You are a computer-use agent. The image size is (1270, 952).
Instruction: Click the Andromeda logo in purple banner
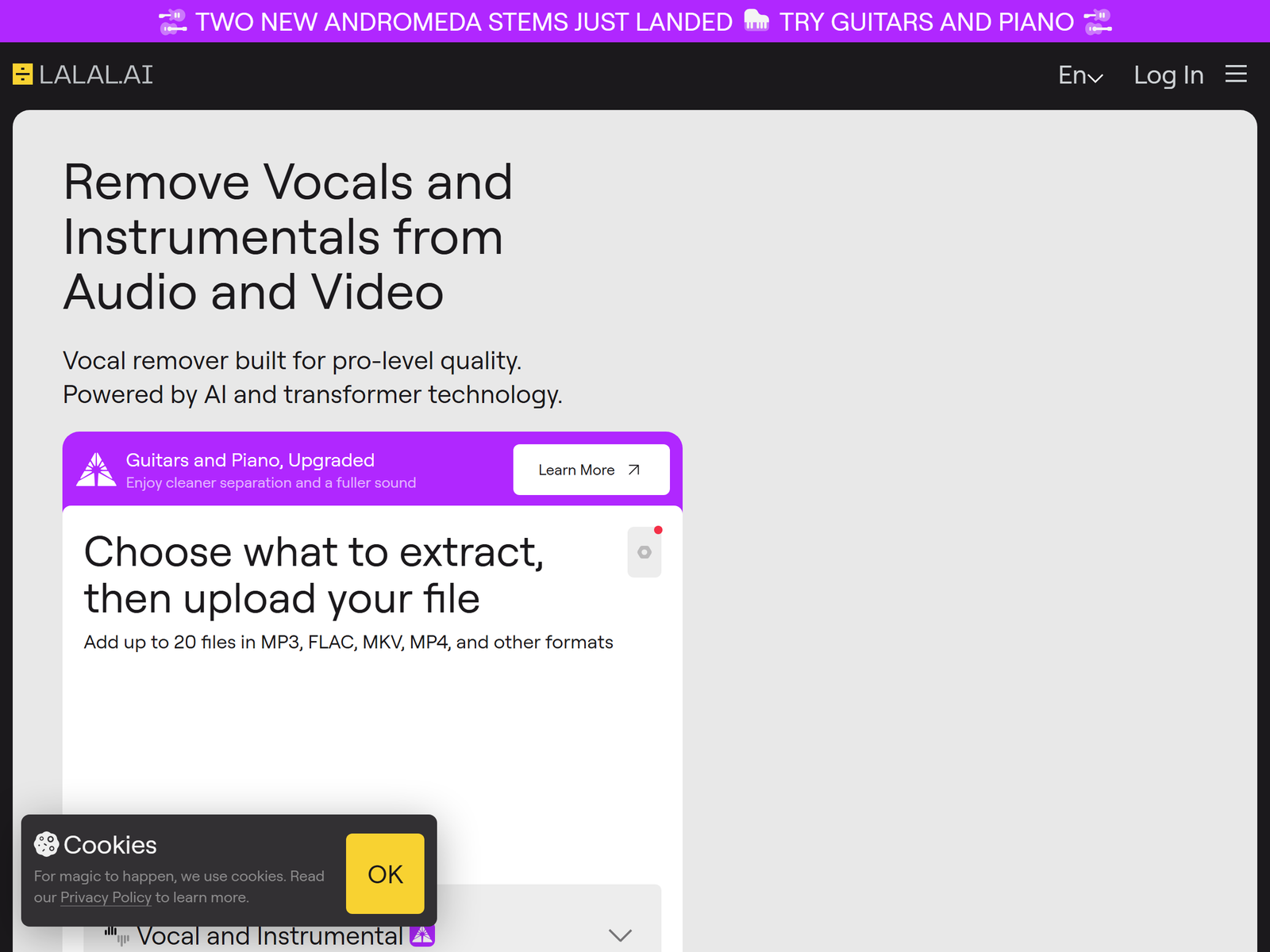point(96,470)
